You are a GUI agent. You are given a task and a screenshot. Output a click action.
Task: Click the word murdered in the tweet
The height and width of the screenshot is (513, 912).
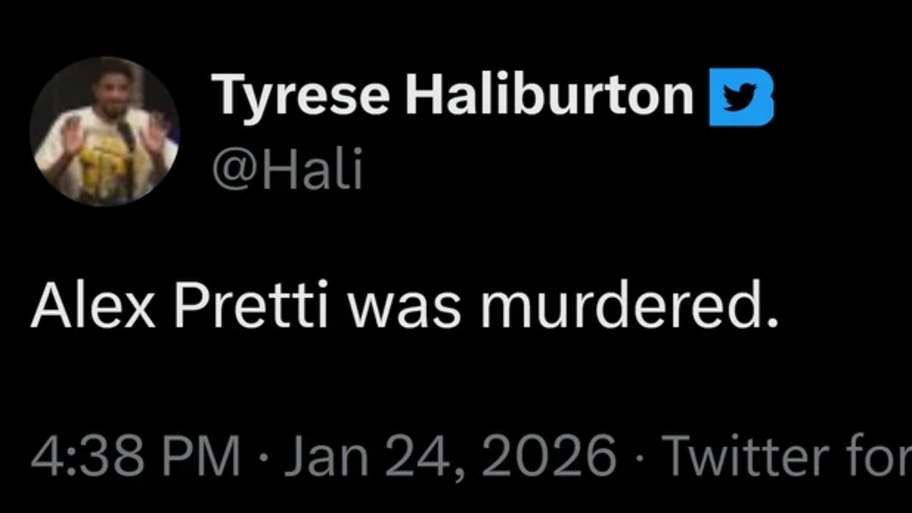[629, 308]
